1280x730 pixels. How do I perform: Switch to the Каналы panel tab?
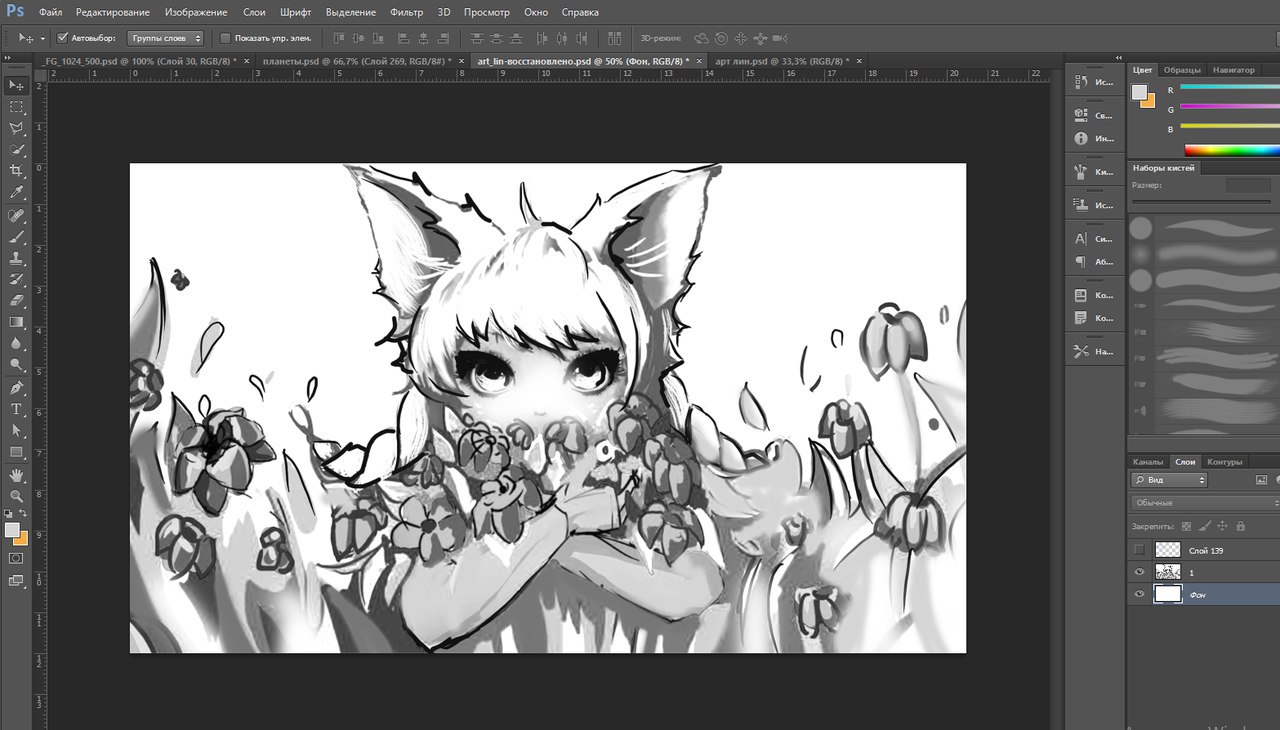tap(1147, 462)
